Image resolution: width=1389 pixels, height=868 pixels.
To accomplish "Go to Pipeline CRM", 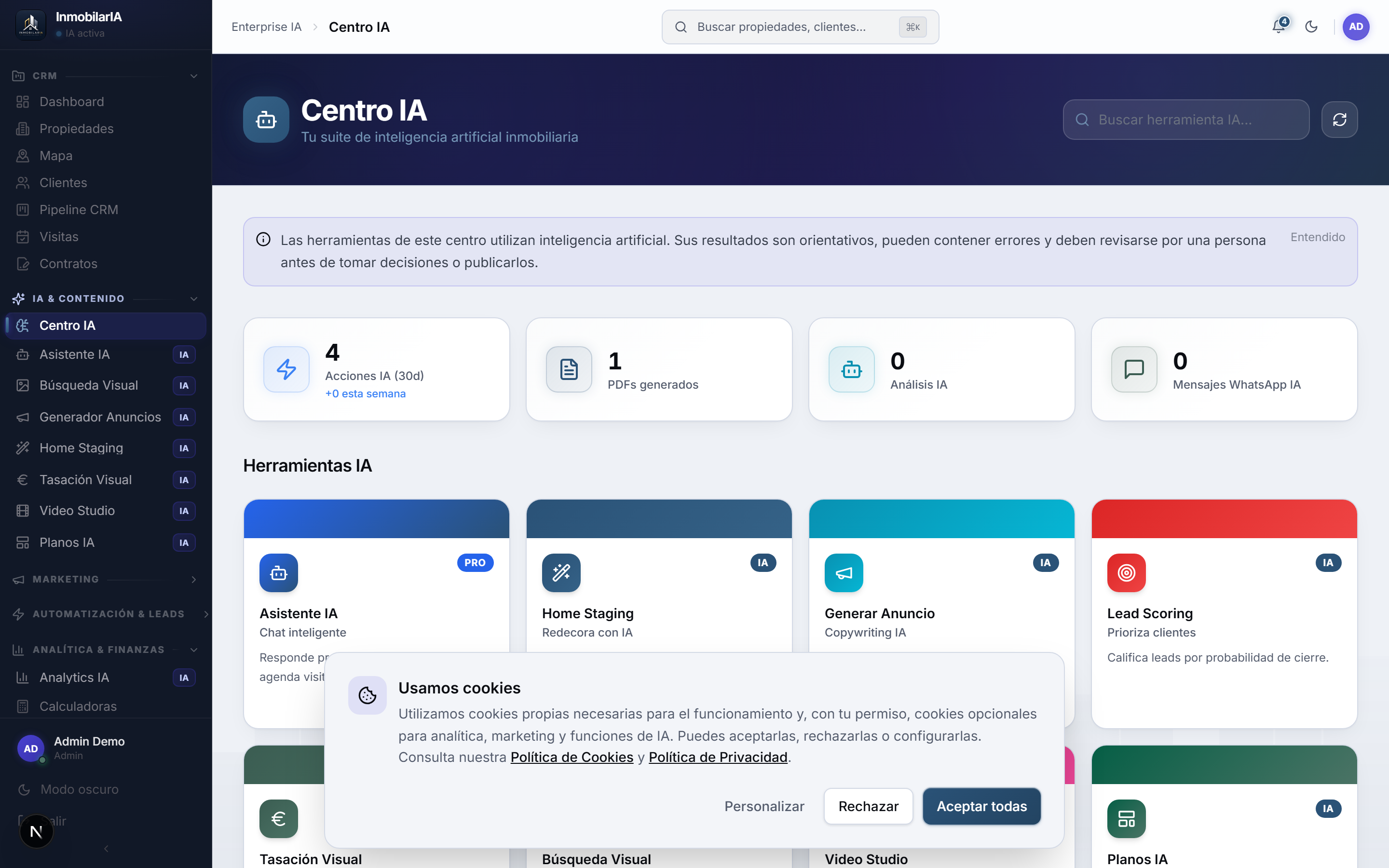I will pos(106,210).
